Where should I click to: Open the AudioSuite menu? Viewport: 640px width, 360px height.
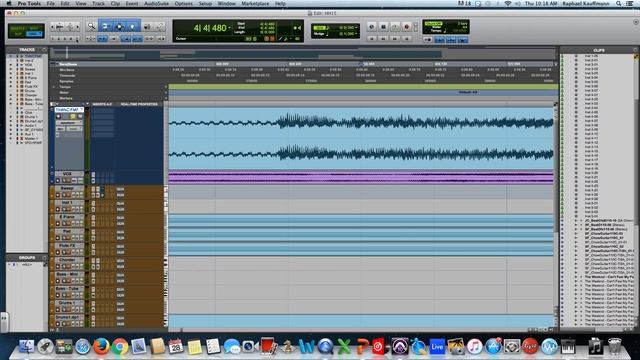click(x=156, y=3)
